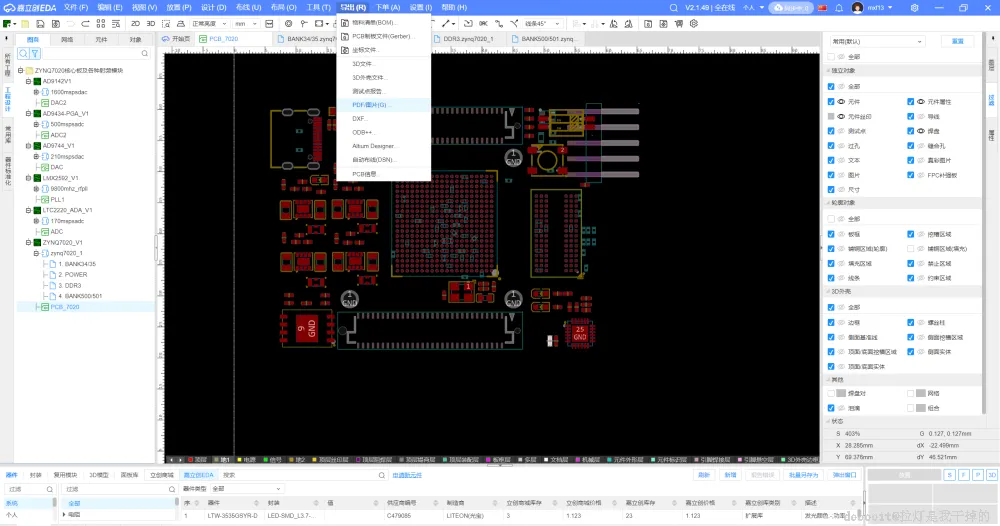
Task: Click the filter funnel icon in project panel
Action: [x=35, y=54]
